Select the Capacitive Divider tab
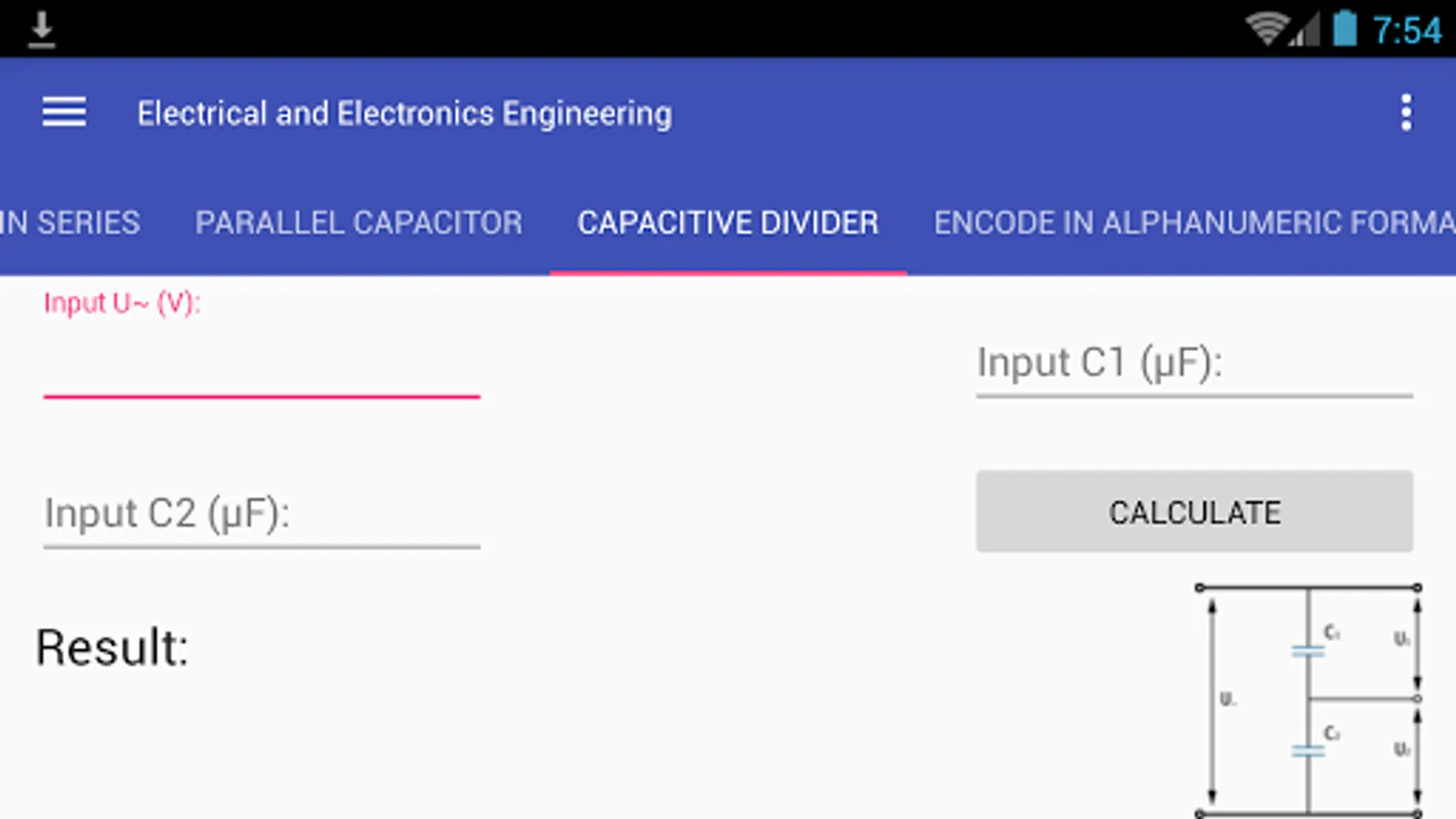1456x819 pixels. (x=728, y=223)
